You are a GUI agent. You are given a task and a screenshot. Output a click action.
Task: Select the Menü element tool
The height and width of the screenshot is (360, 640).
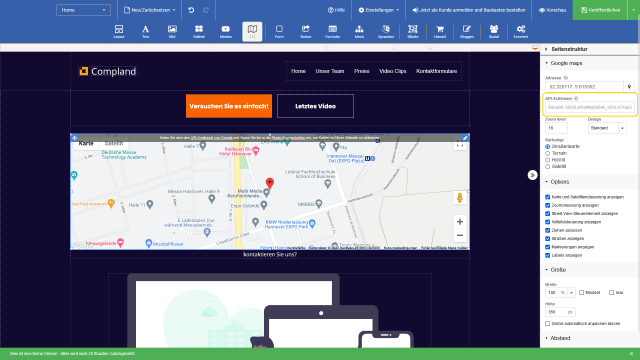[x=359, y=31]
